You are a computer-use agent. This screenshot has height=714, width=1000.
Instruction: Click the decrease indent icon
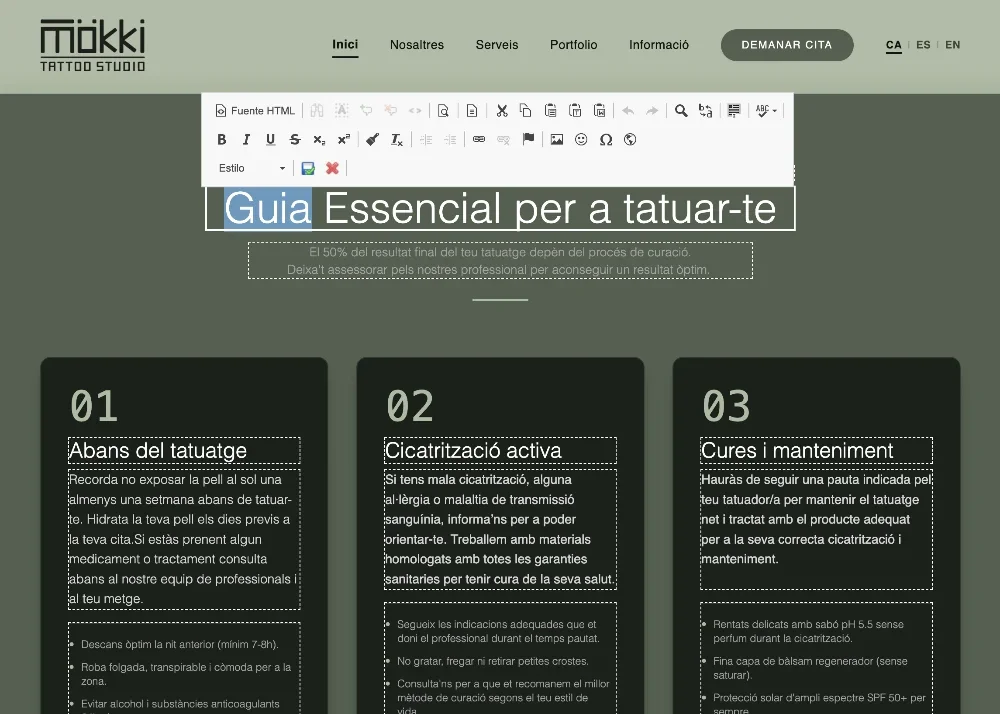(425, 140)
